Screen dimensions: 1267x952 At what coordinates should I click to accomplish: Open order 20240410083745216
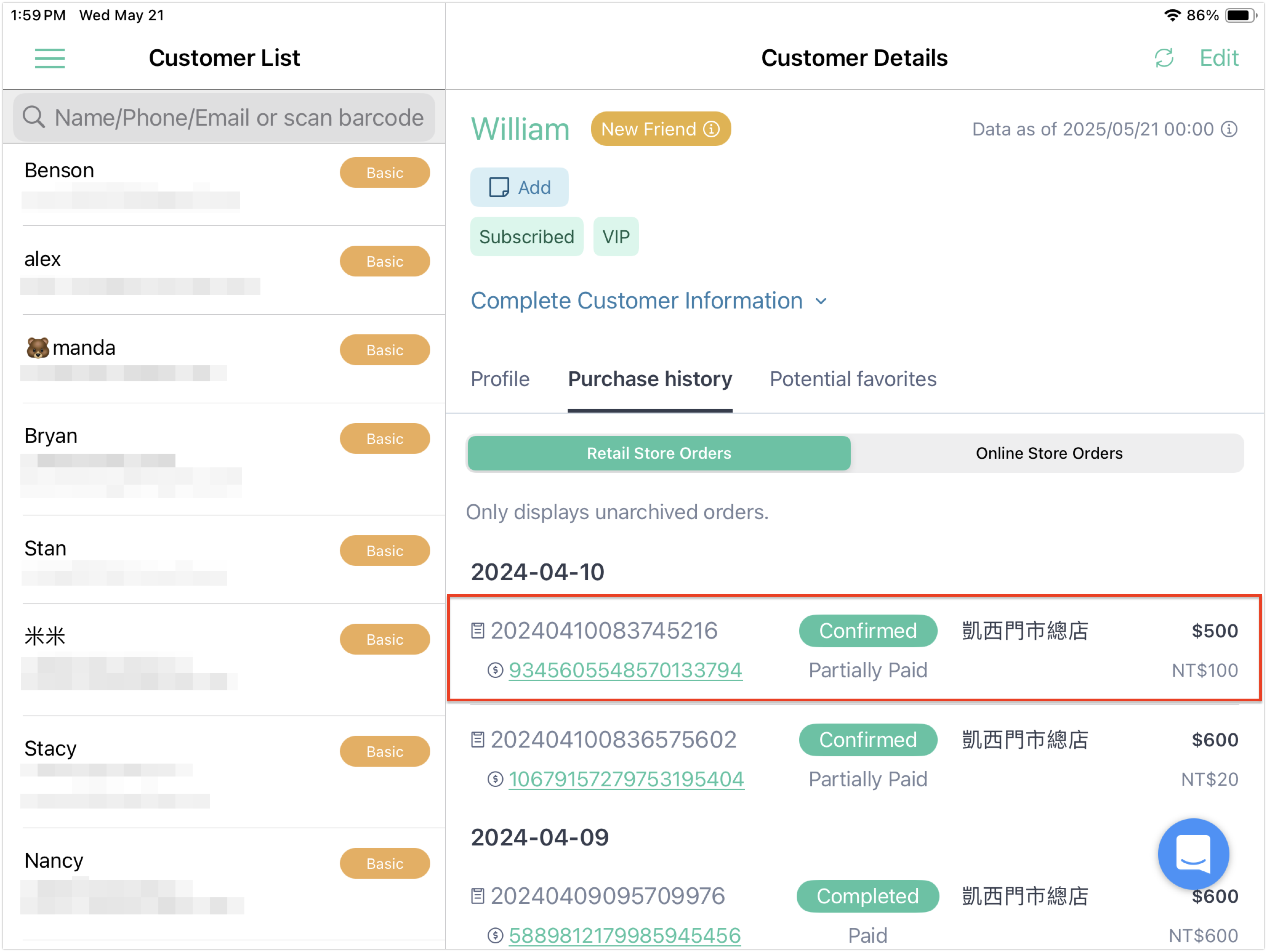click(x=604, y=631)
